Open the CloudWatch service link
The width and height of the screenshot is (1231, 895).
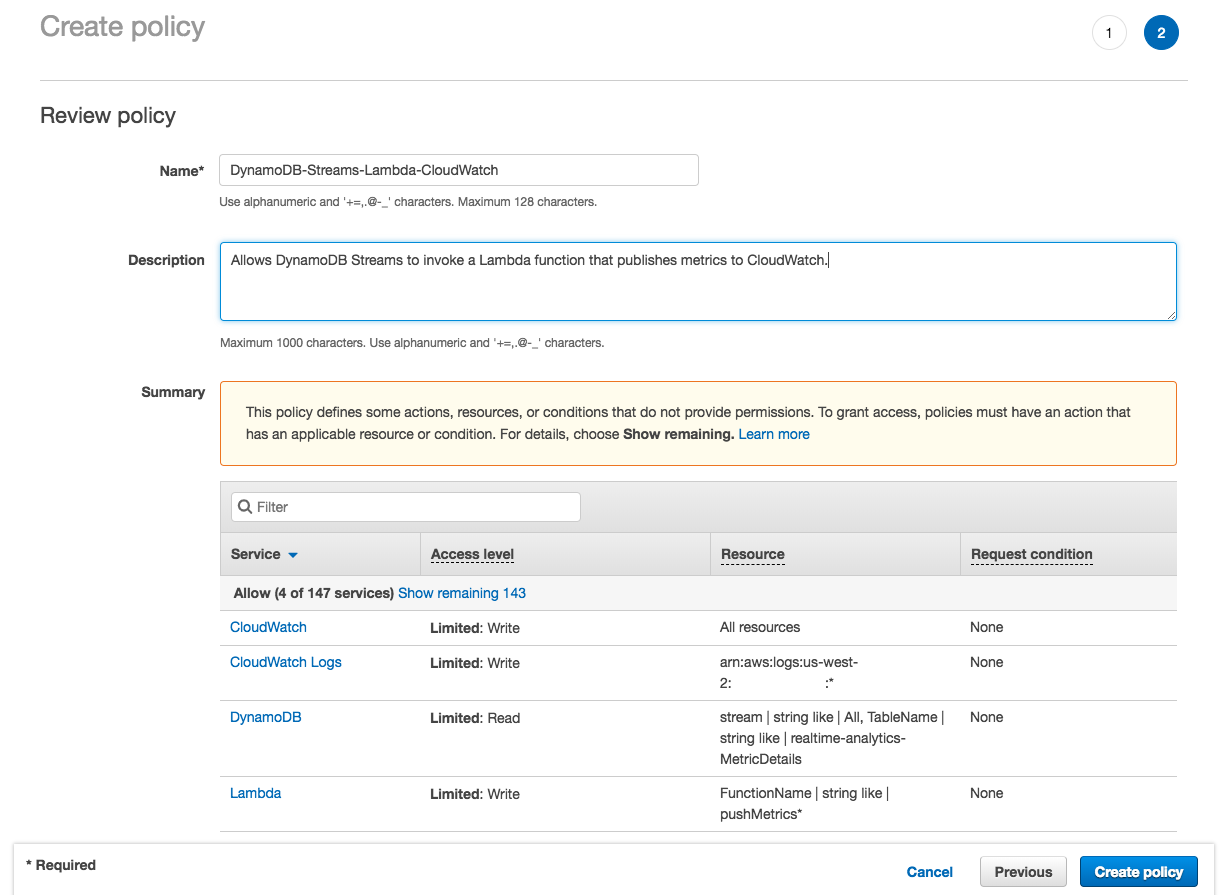[x=268, y=627]
